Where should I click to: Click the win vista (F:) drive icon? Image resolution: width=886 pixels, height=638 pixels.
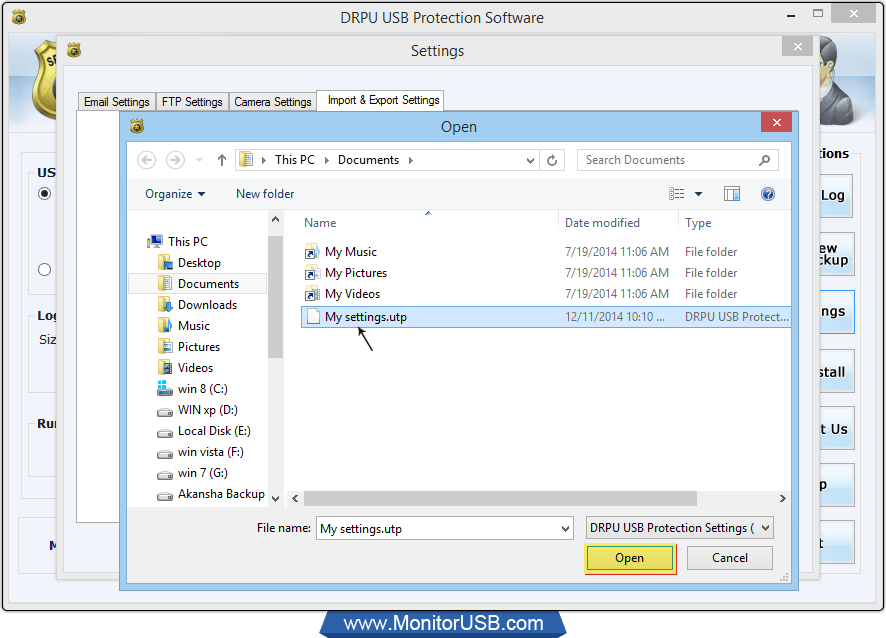[x=165, y=454]
